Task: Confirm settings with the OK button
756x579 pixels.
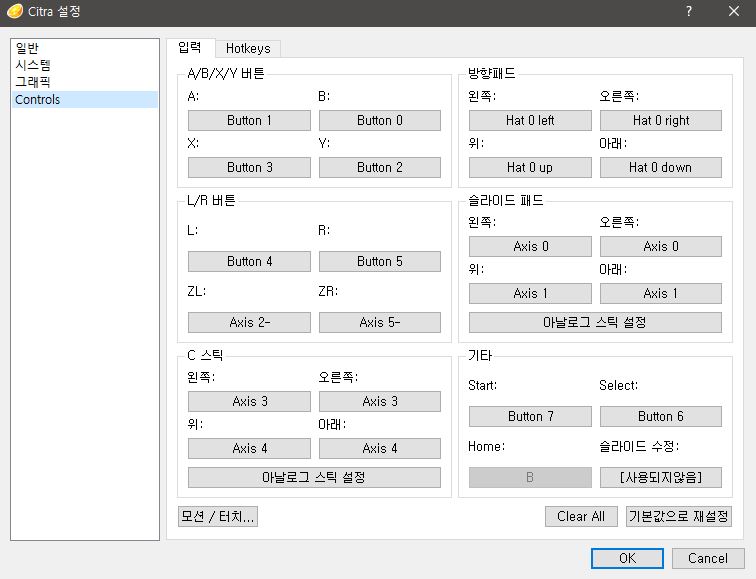Action: (x=627, y=558)
